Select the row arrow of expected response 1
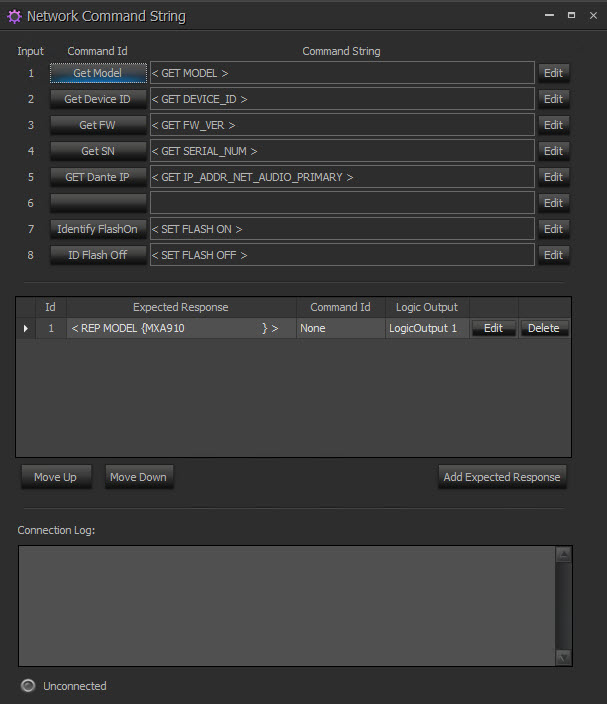Image resolution: width=607 pixels, height=704 pixels. [x=26, y=328]
